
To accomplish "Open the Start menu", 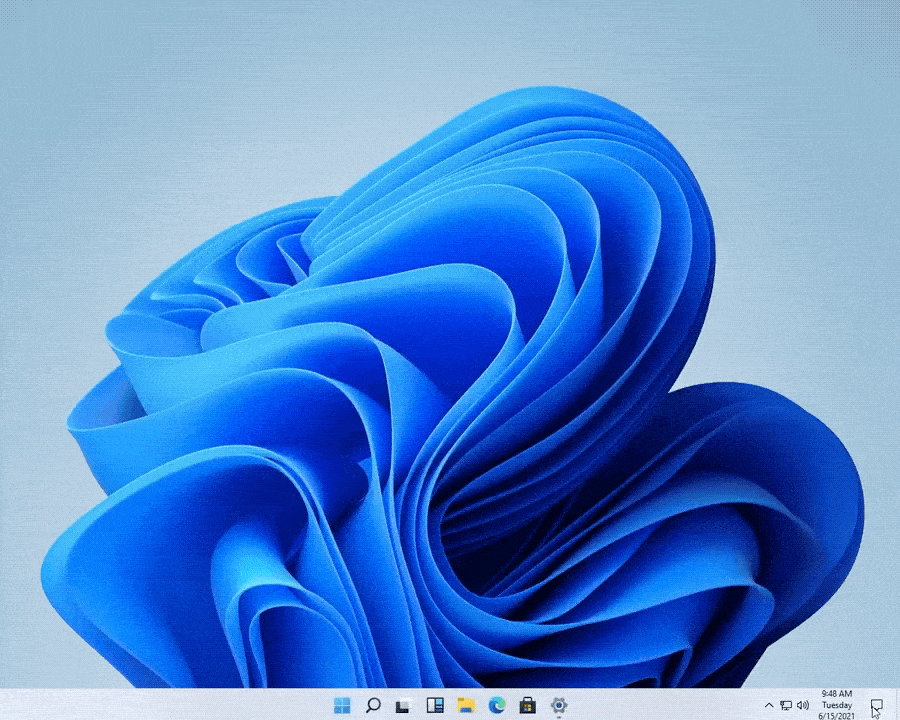I will [343, 705].
